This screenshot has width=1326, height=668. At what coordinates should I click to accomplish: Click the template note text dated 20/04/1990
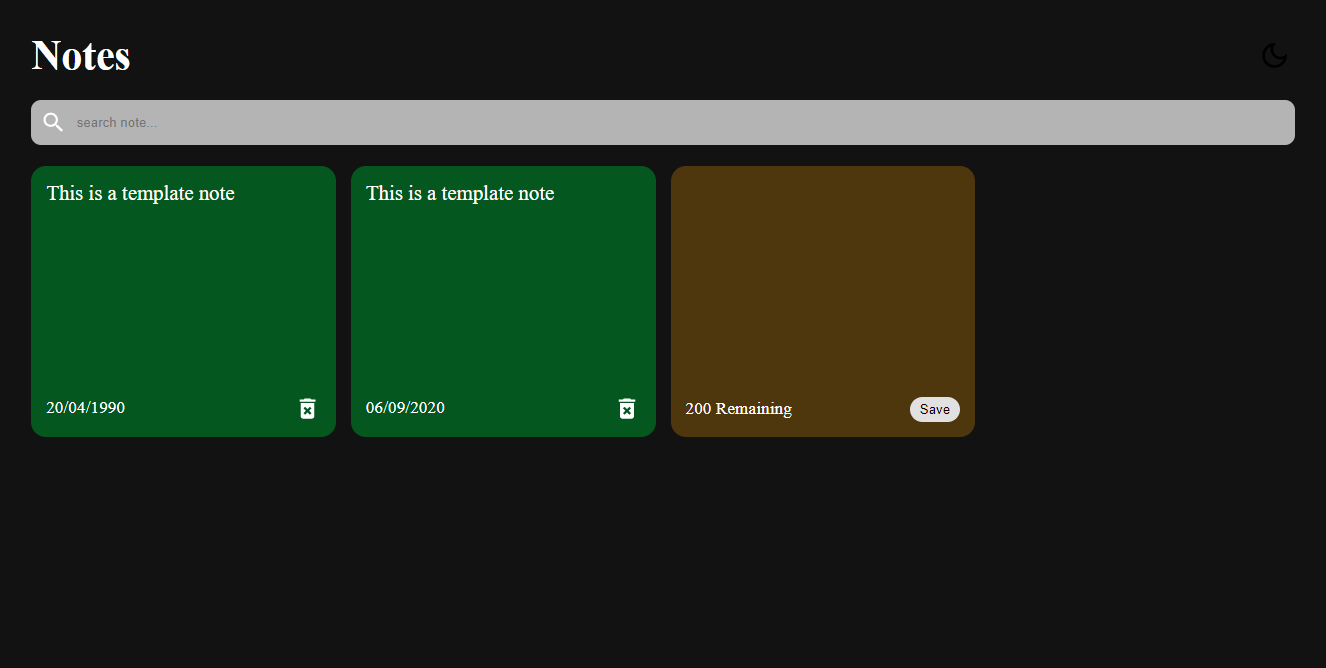[141, 193]
